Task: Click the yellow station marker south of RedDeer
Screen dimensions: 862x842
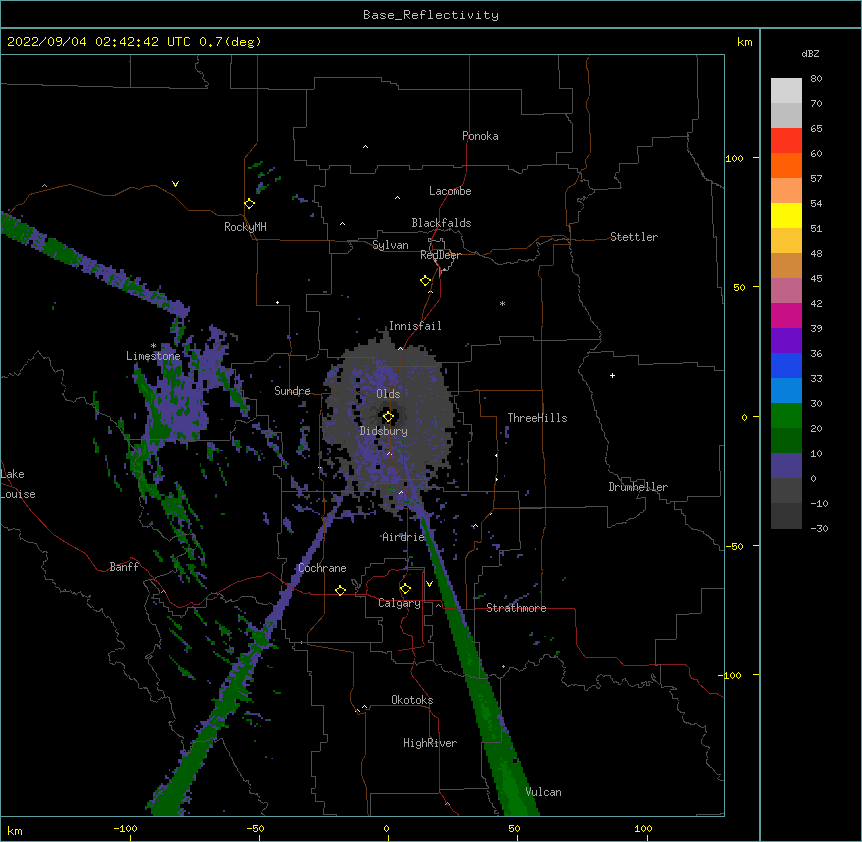Action: point(425,281)
